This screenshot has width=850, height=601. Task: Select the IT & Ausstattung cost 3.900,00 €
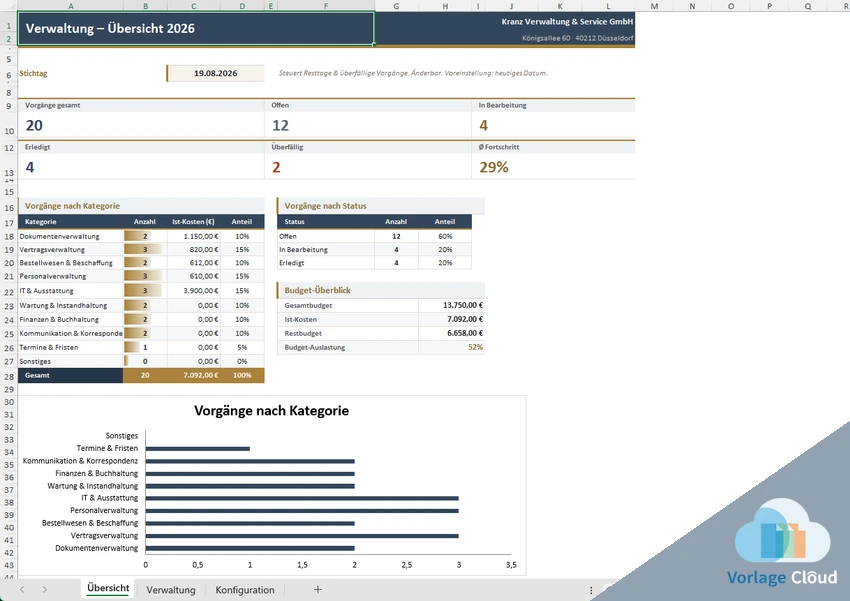pos(194,290)
